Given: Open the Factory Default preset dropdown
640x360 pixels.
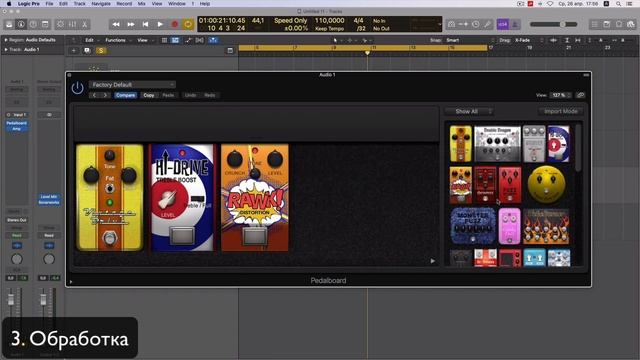Looking at the screenshot, I should point(132,84).
